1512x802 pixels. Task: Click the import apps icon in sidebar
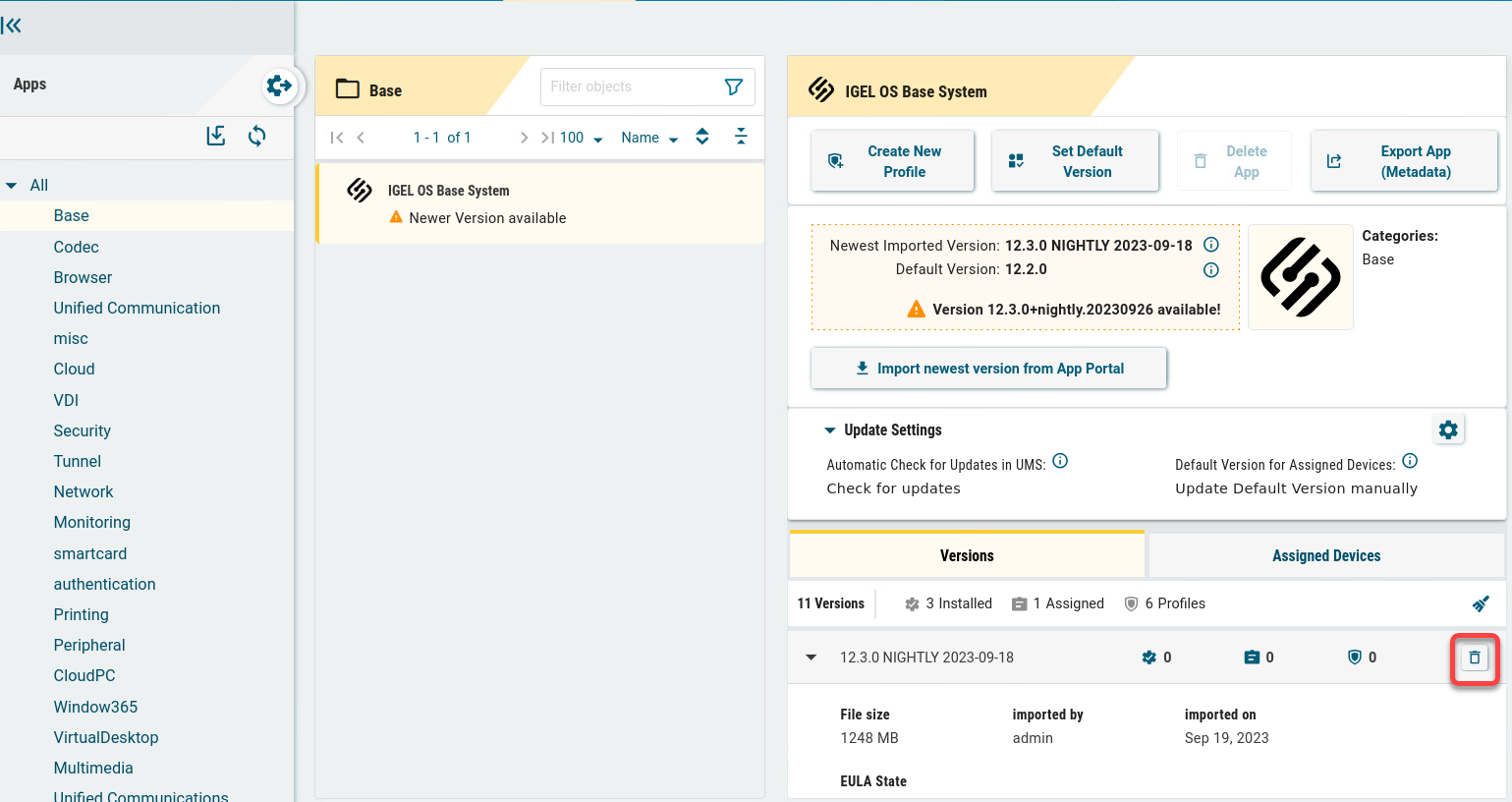[x=216, y=136]
